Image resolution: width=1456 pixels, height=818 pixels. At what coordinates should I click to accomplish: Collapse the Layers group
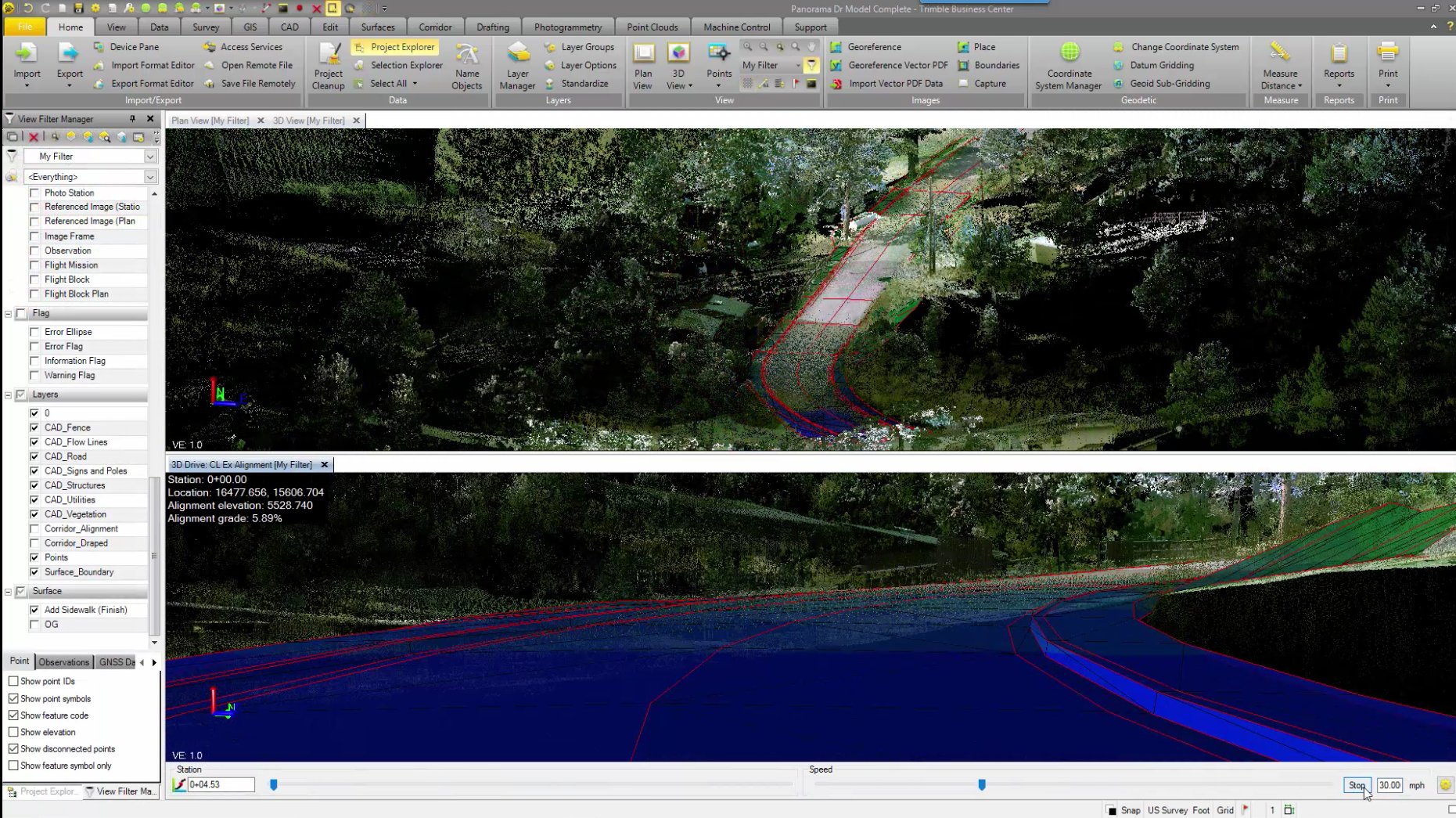click(9, 395)
